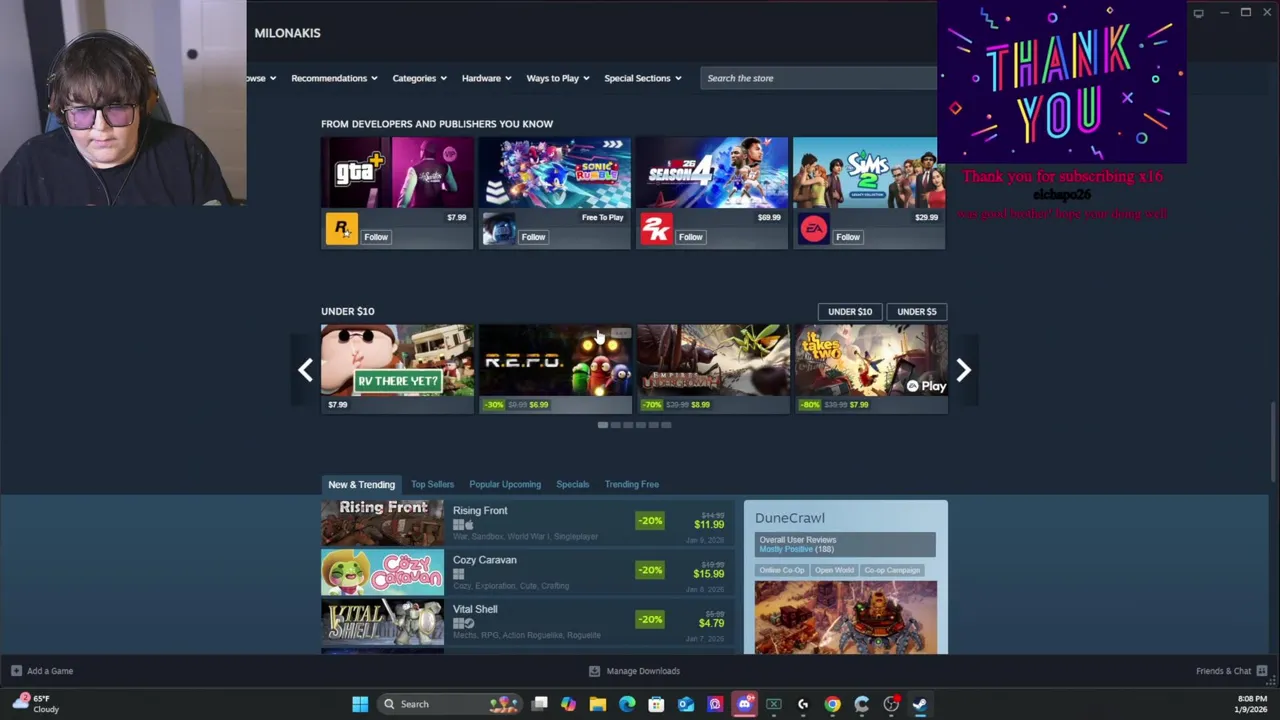Switch to the Popular Upcoming tab
Image resolution: width=1280 pixels, height=720 pixels.
(505, 484)
